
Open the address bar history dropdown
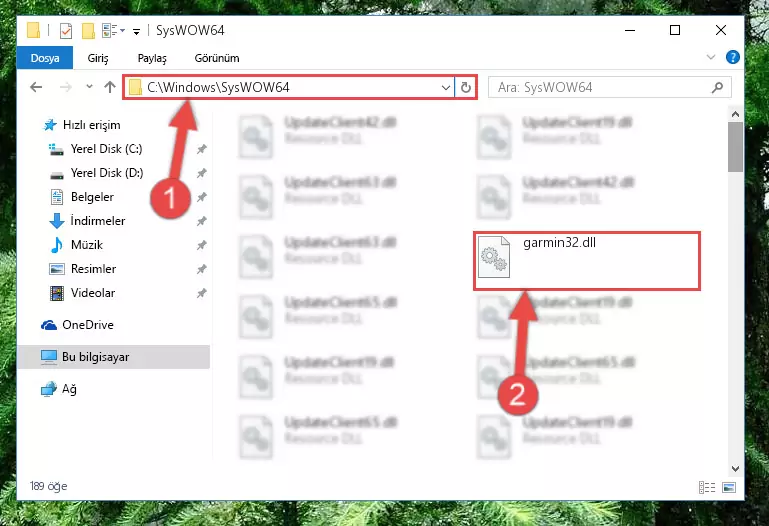coord(445,88)
